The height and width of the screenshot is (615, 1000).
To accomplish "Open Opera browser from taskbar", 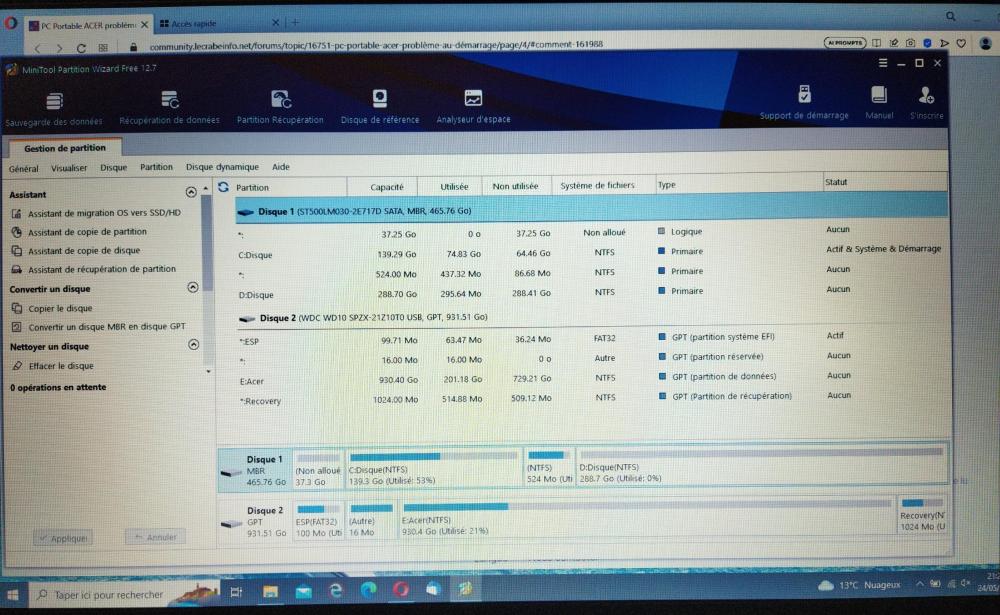I will click(x=401, y=589).
